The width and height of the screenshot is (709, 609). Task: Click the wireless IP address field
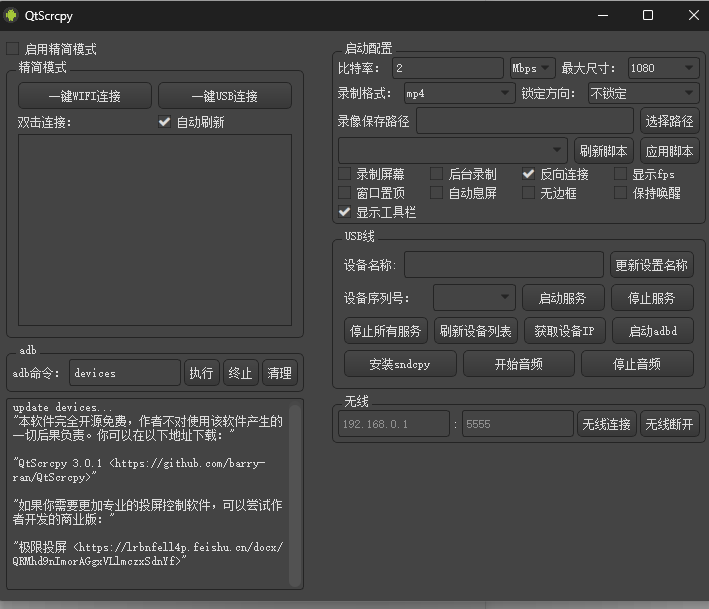pyautogui.click(x=394, y=424)
